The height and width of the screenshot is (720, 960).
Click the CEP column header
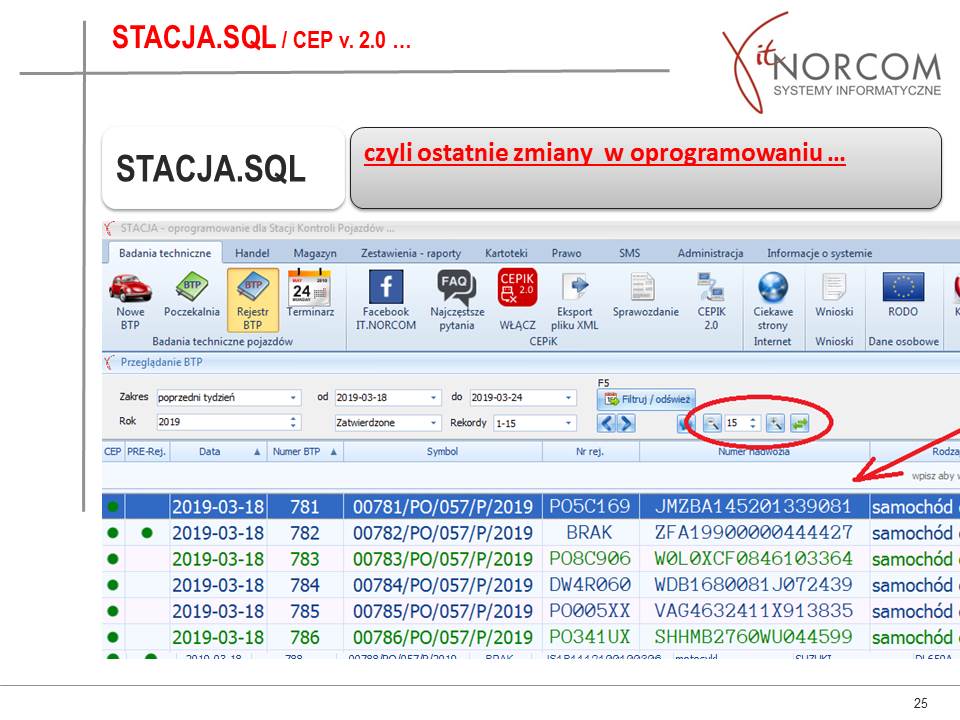(113, 452)
